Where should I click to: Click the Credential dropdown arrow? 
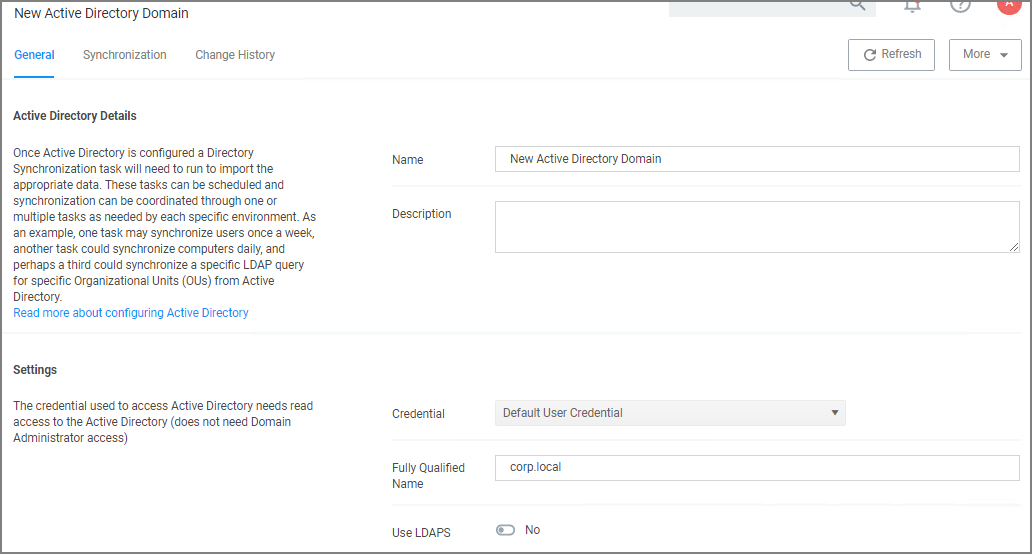[835, 413]
